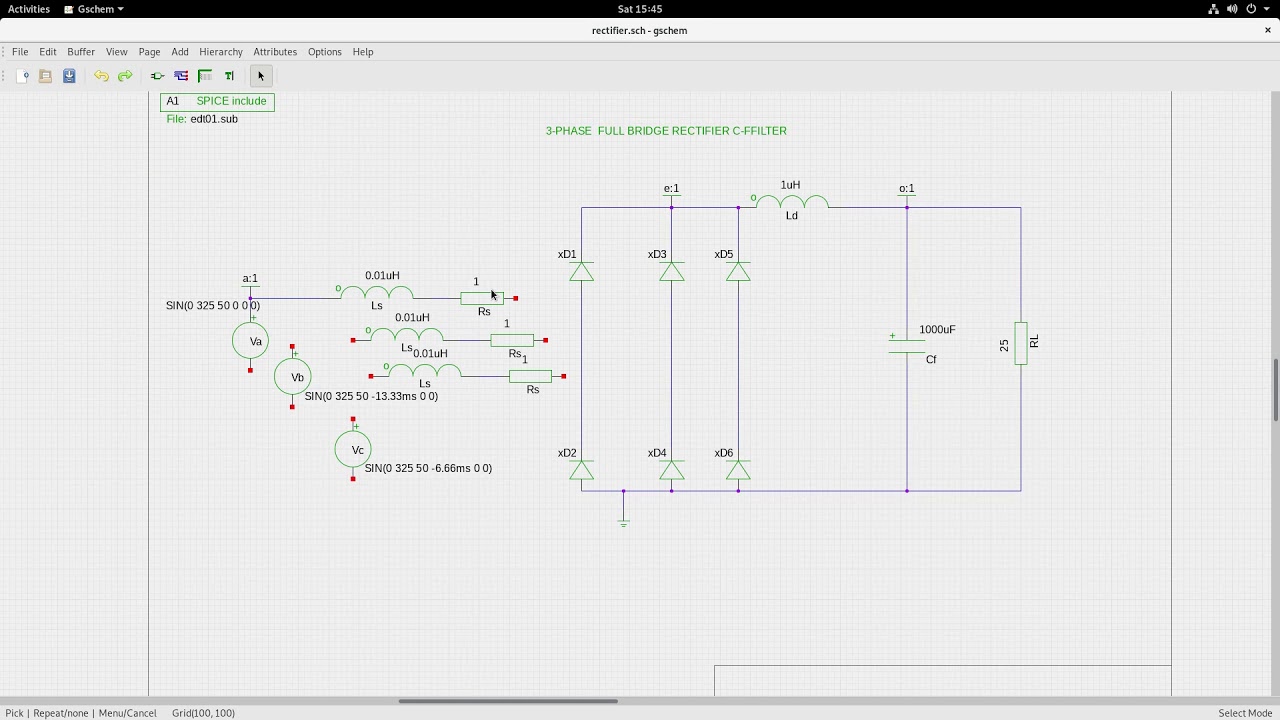
Task: Open the Attributes menu
Action: (275, 52)
